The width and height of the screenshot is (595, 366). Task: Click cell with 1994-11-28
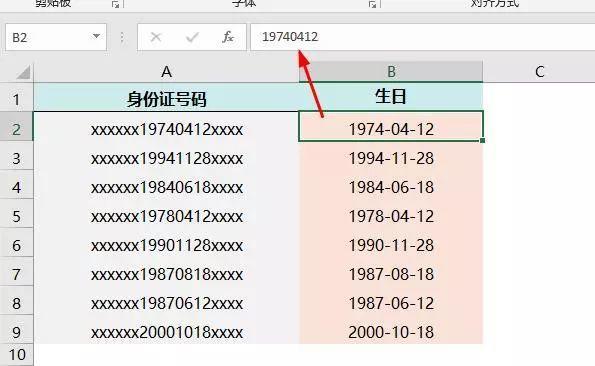[x=391, y=156]
